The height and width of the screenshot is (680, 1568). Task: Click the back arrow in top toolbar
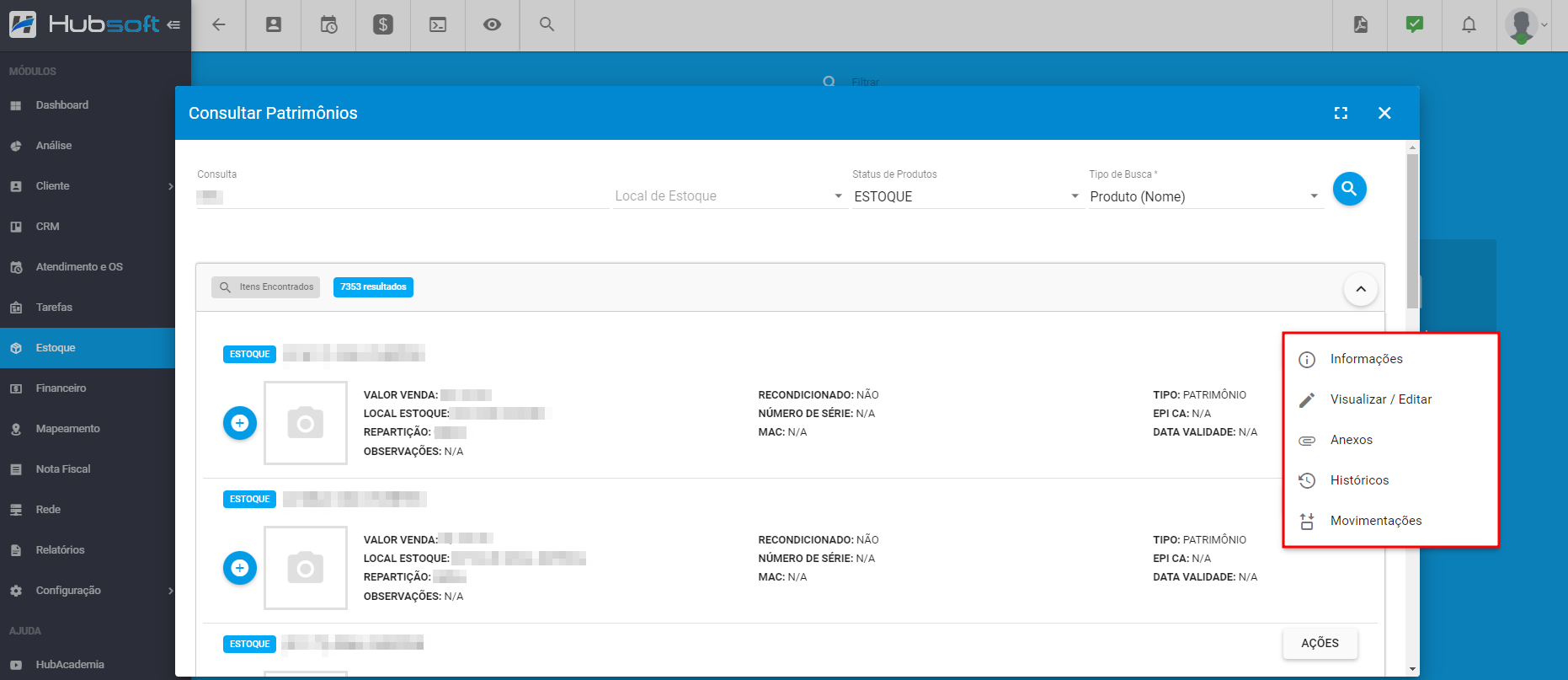[219, 24]
